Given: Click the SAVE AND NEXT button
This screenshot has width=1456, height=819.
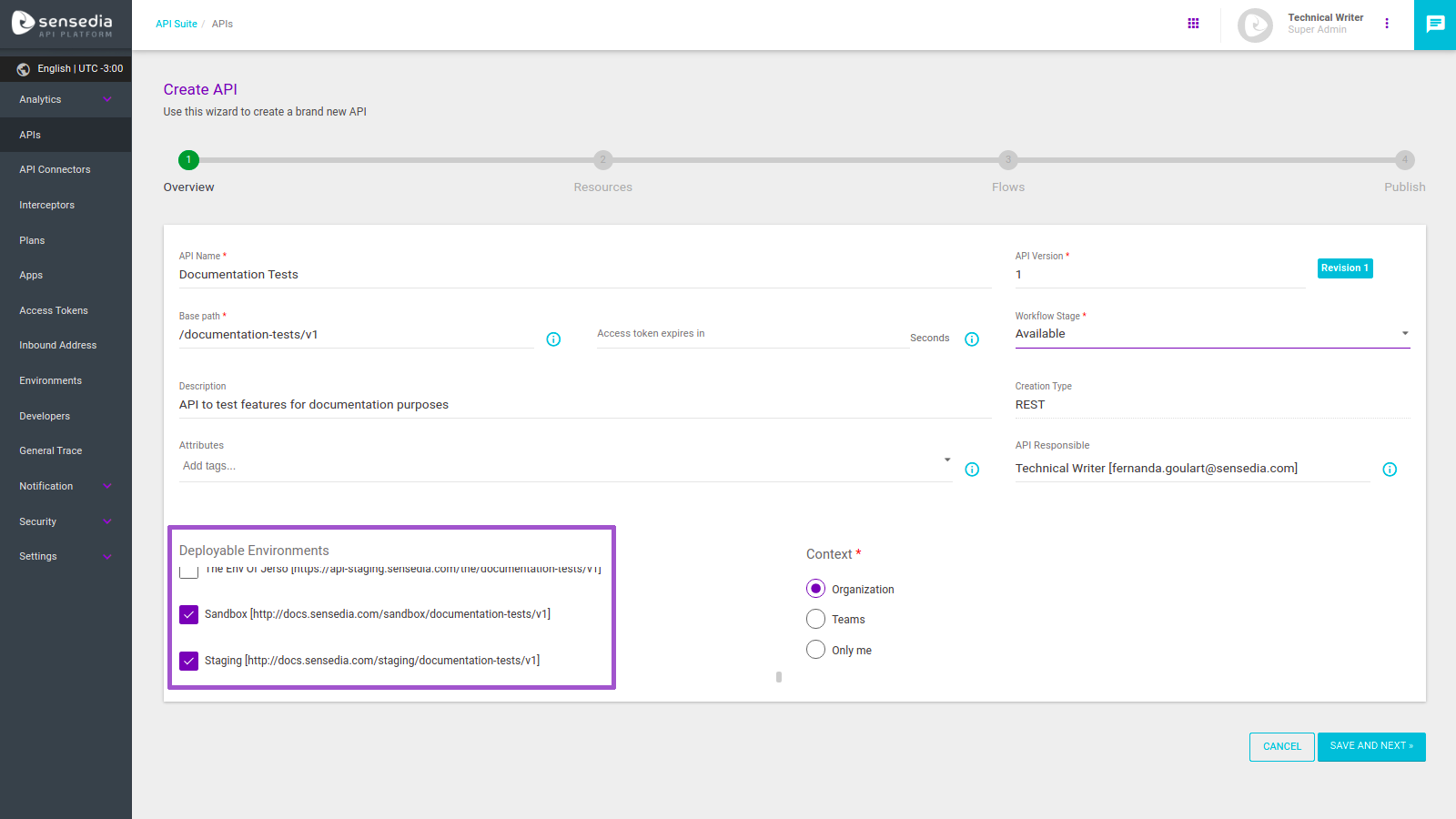Looking at the screenshot, I should pyautogui.click(x=1370, y=746).
